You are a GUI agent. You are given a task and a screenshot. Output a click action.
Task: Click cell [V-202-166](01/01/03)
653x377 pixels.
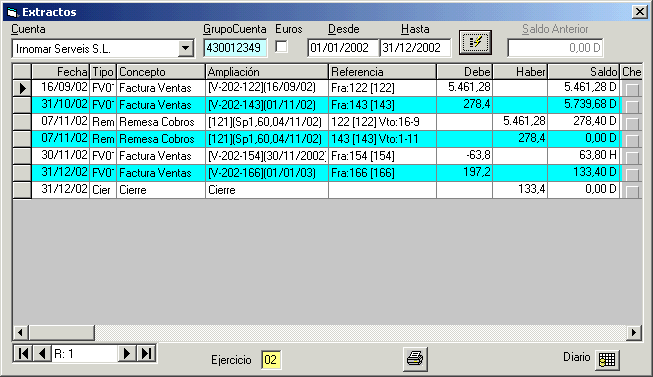pyautogui.click(x=267, y=173)
